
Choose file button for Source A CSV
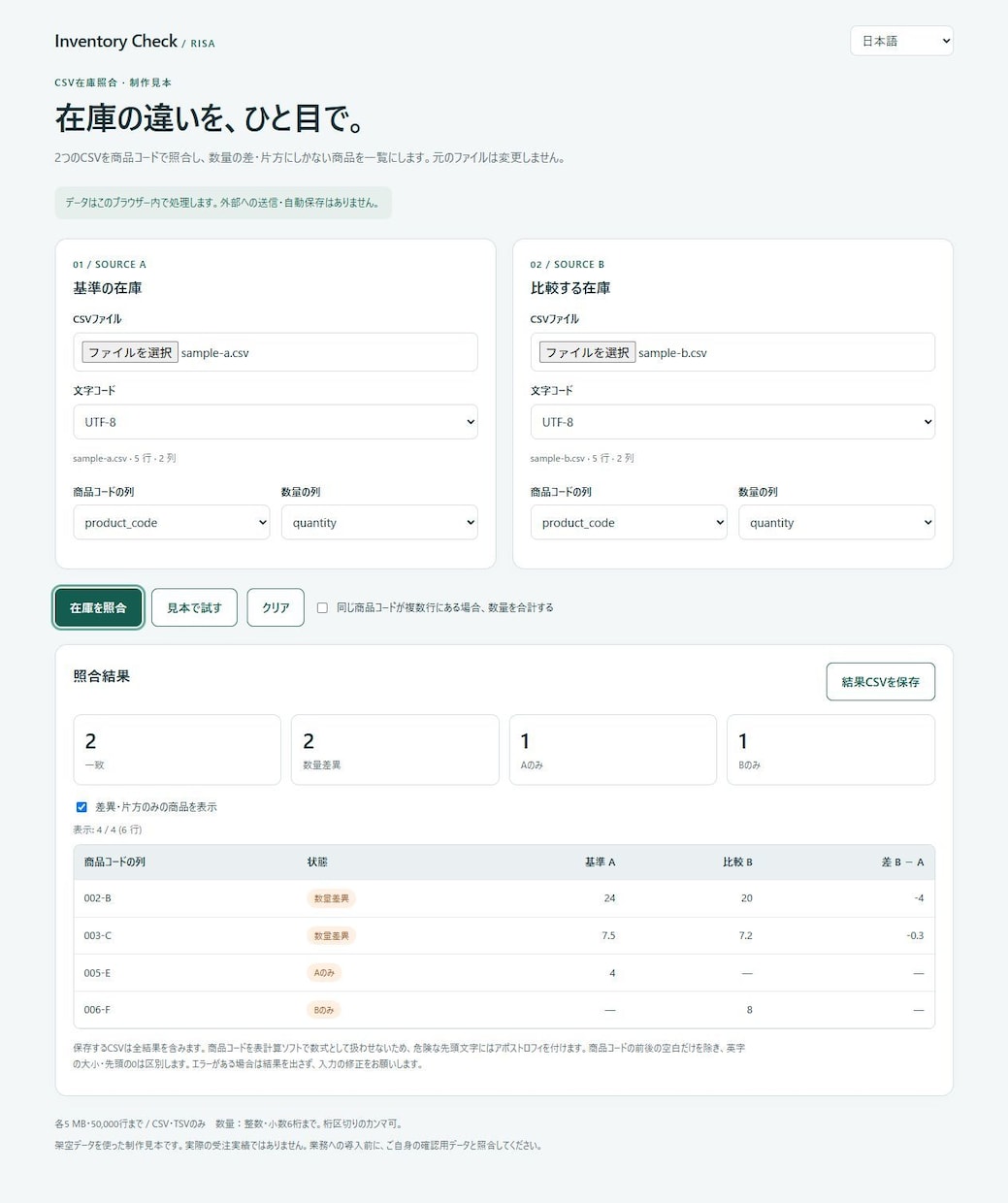coord(130,352)
